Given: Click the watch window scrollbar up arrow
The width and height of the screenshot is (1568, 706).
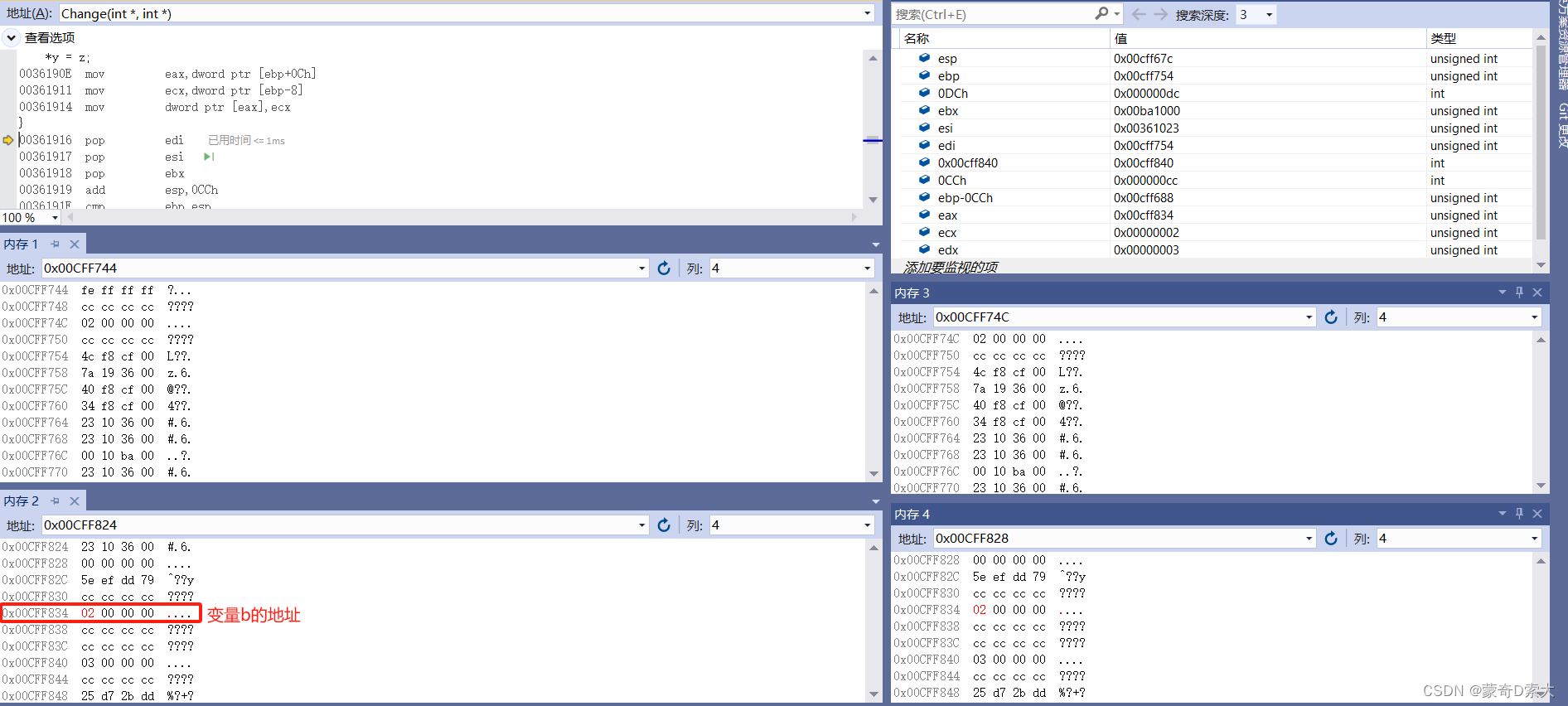Looking at the screenshot, I should click(1541, 37).
